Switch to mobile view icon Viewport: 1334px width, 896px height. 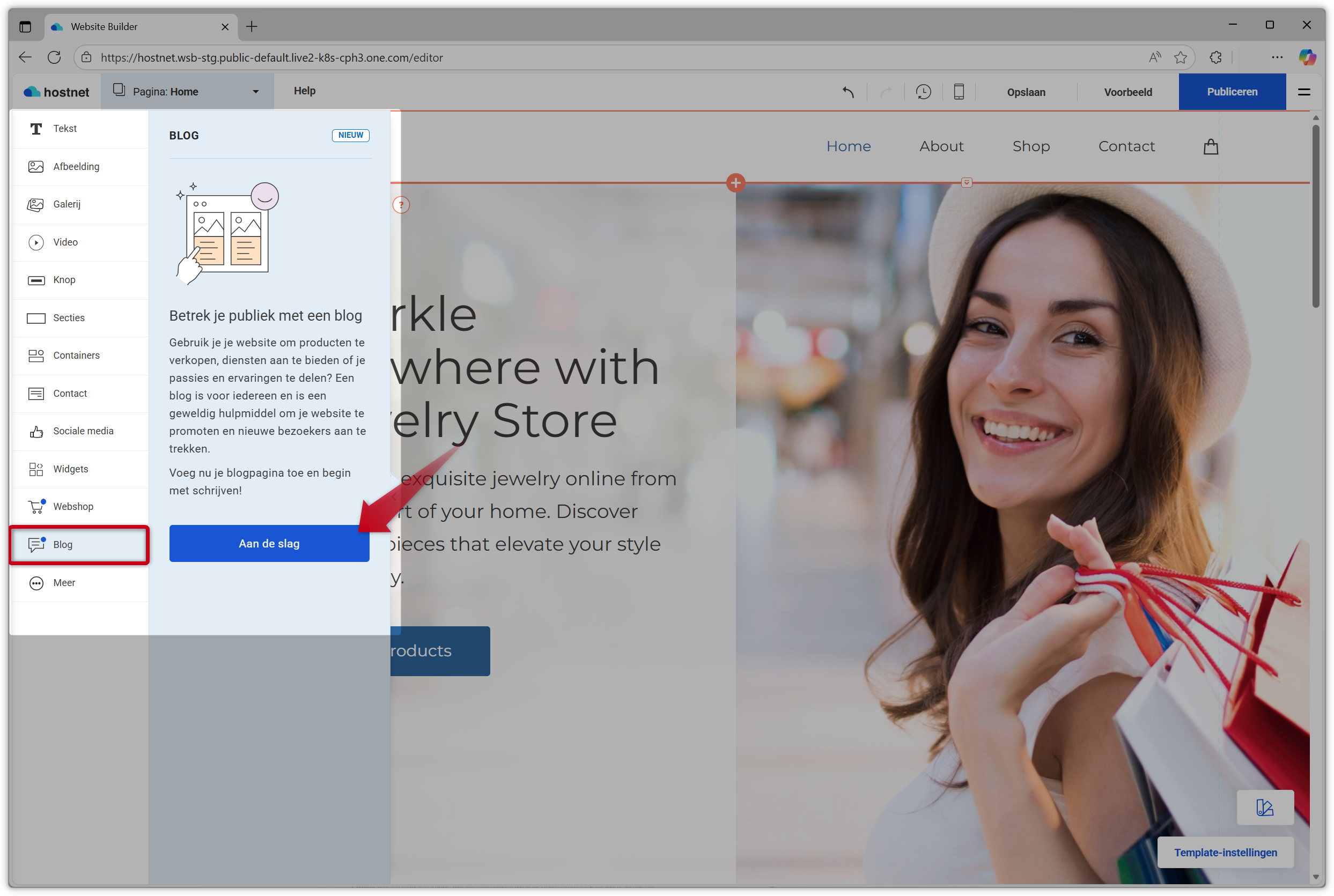(959, 92)
